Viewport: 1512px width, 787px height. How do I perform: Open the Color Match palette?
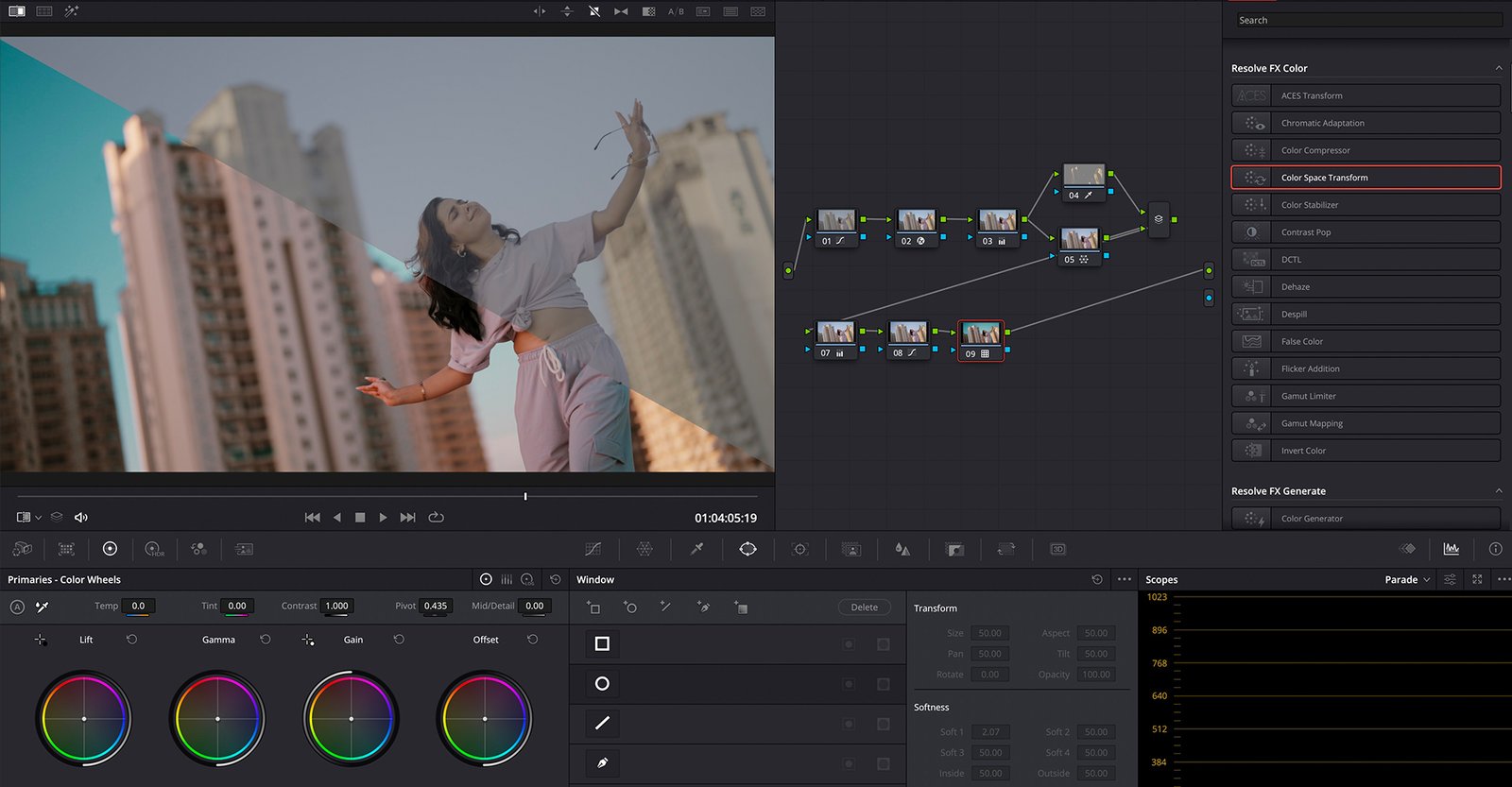(66, 549)
